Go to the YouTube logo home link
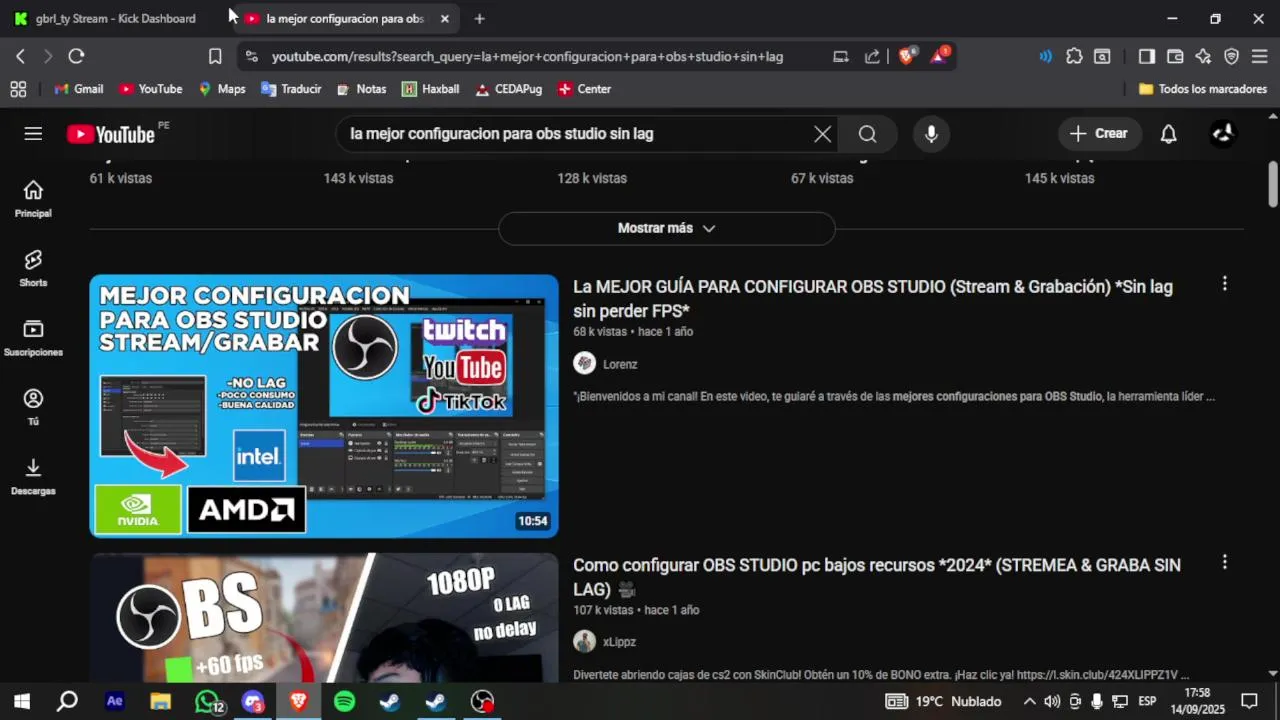 111,134
